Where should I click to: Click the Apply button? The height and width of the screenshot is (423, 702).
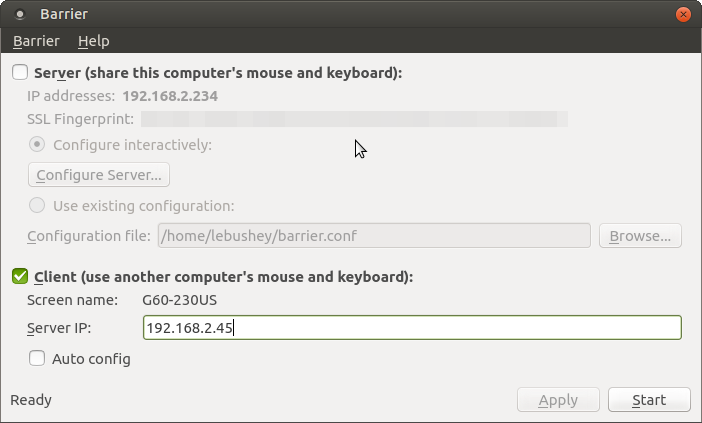tap(558, 400)
